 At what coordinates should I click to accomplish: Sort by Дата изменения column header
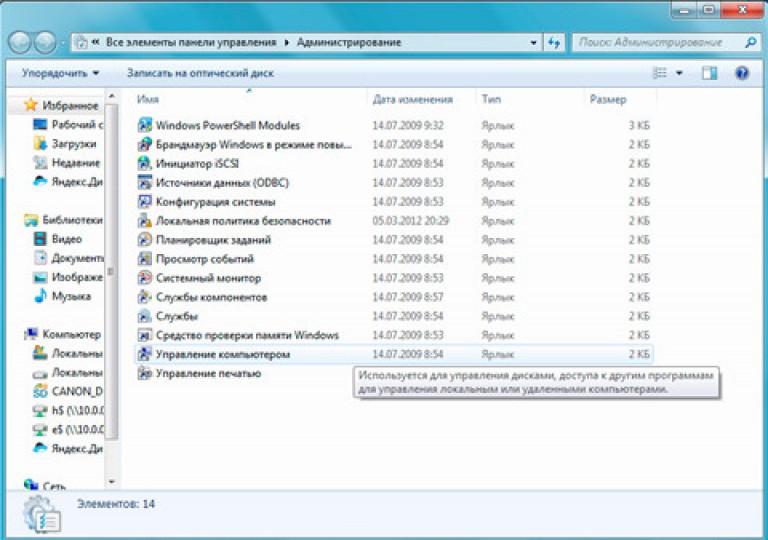[412, 99]
